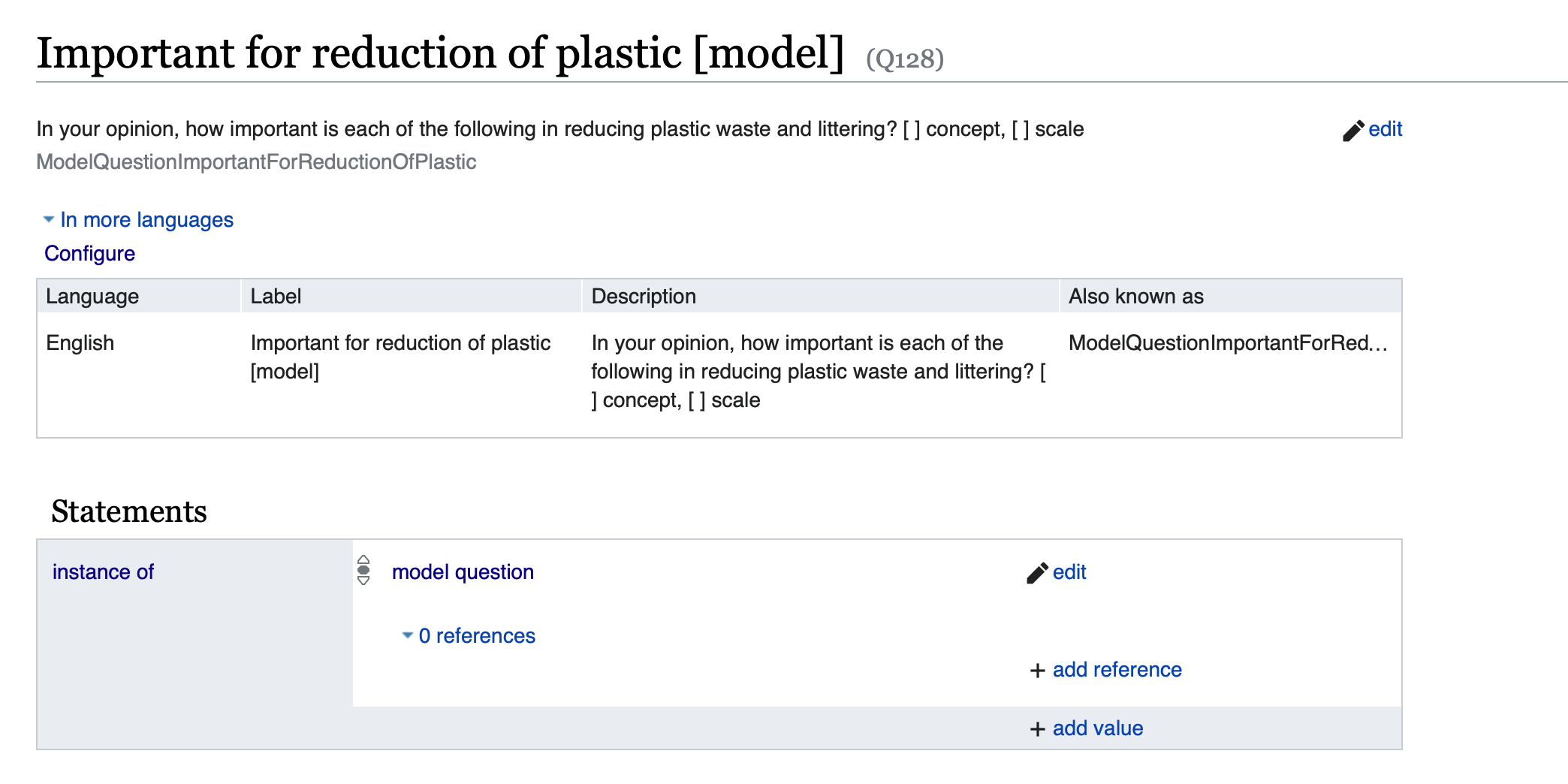1568x784 pixels.
Task: Click the page title heading text
Action: click(x=440, y=53)
